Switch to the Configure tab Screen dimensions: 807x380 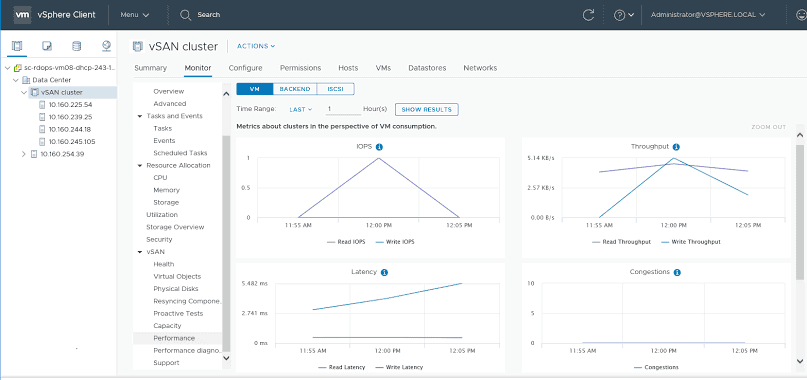coord(245,68)
